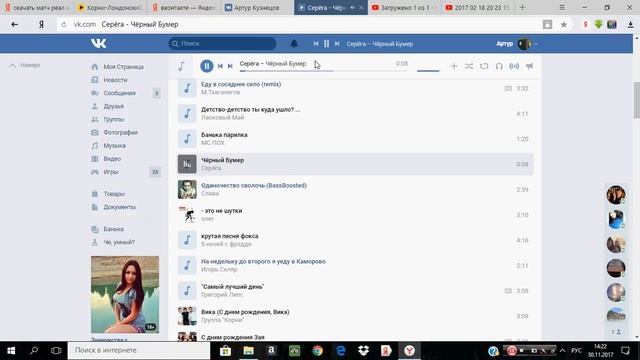Viewport: 640px width, 360px height.
Task: Switch to the Корни-Лондонский browser tab
Action: coord(110,7)
